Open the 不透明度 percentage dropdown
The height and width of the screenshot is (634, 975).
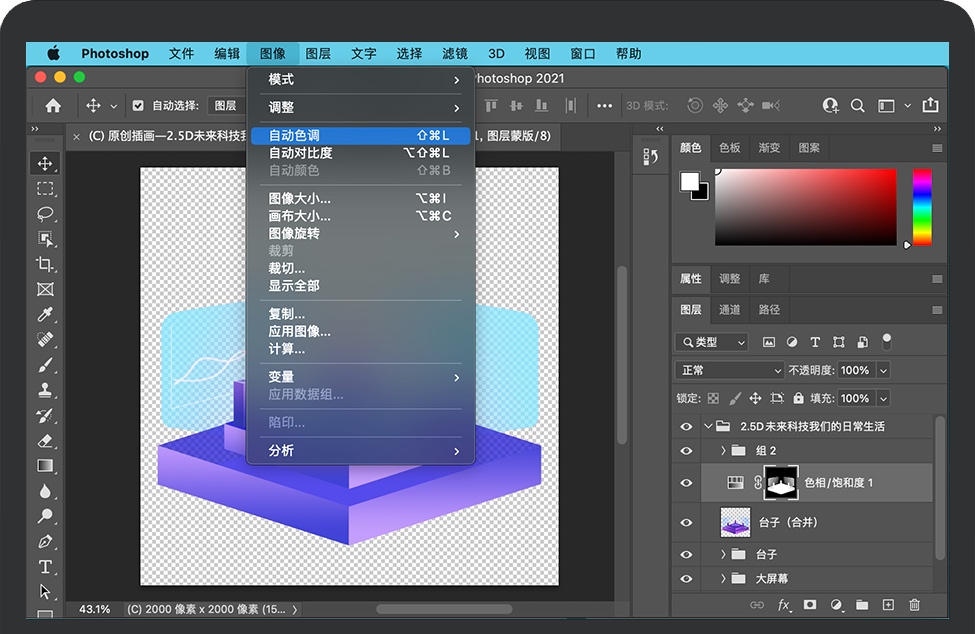point(883,370)
